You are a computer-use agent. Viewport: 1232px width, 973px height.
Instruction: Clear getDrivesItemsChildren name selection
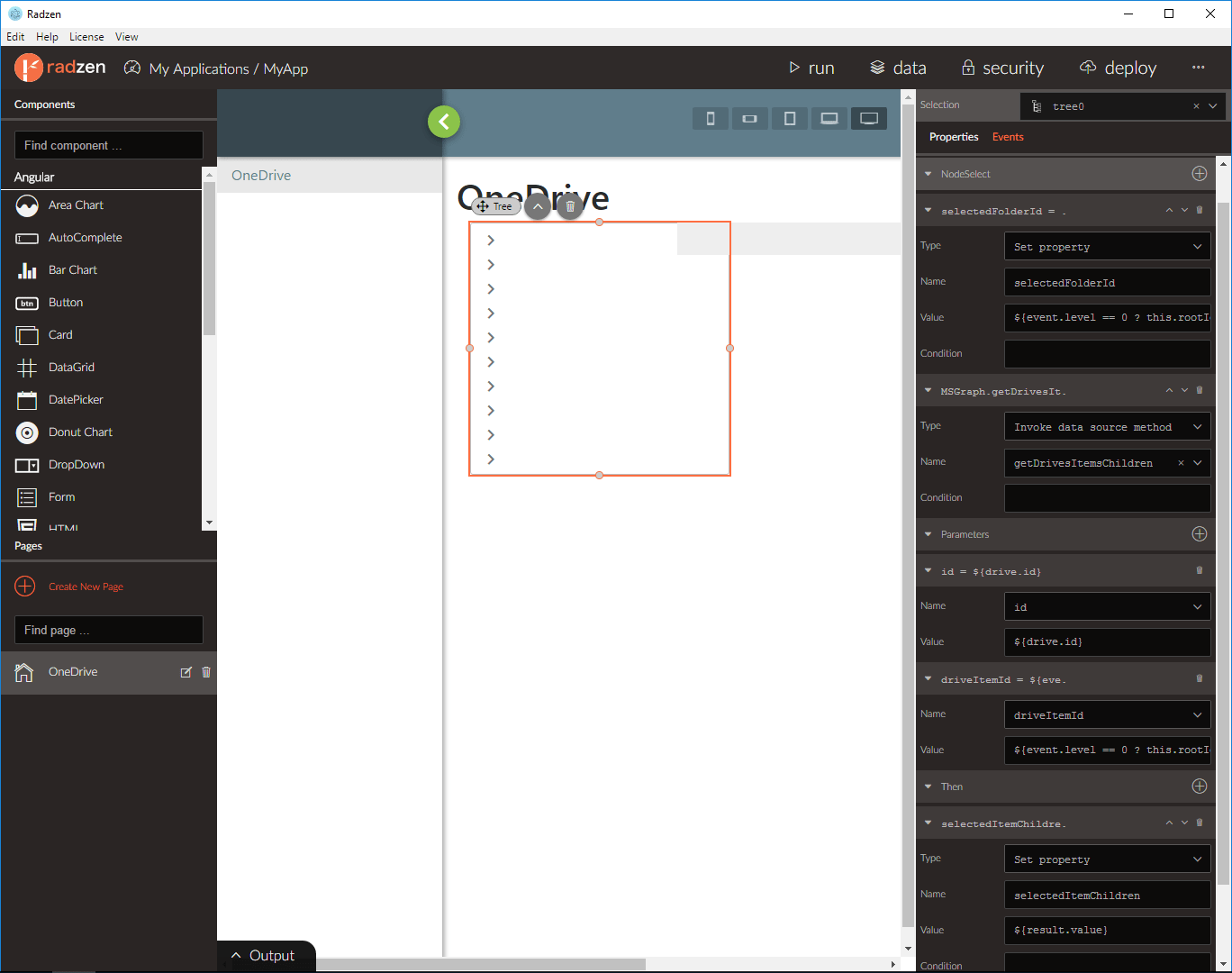1181,463
